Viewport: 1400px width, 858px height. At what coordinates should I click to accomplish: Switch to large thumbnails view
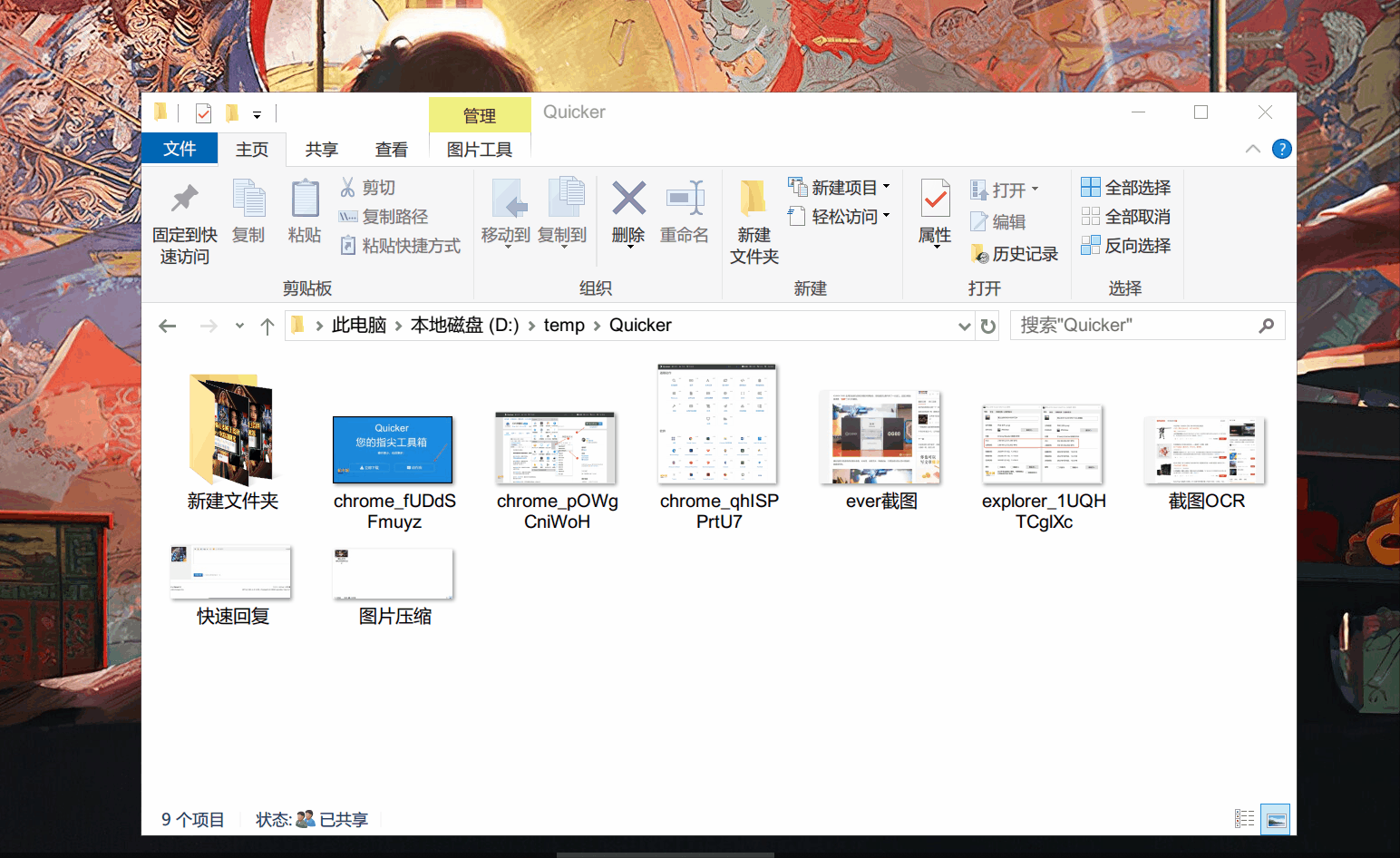click(1276, 819)
